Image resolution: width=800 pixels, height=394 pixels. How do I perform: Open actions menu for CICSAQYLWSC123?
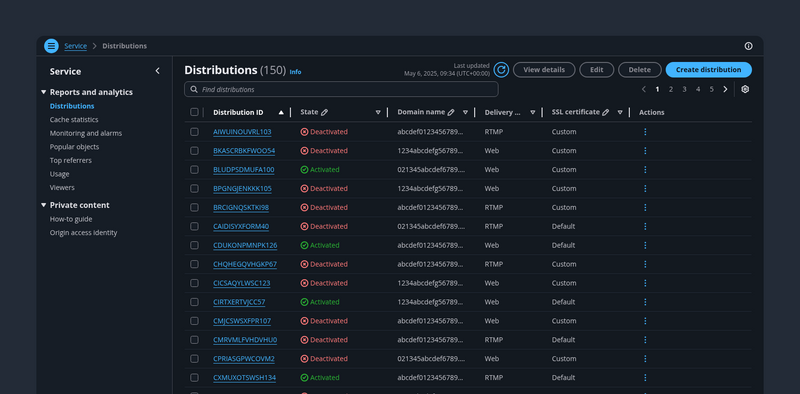click(x=645, y=283)
